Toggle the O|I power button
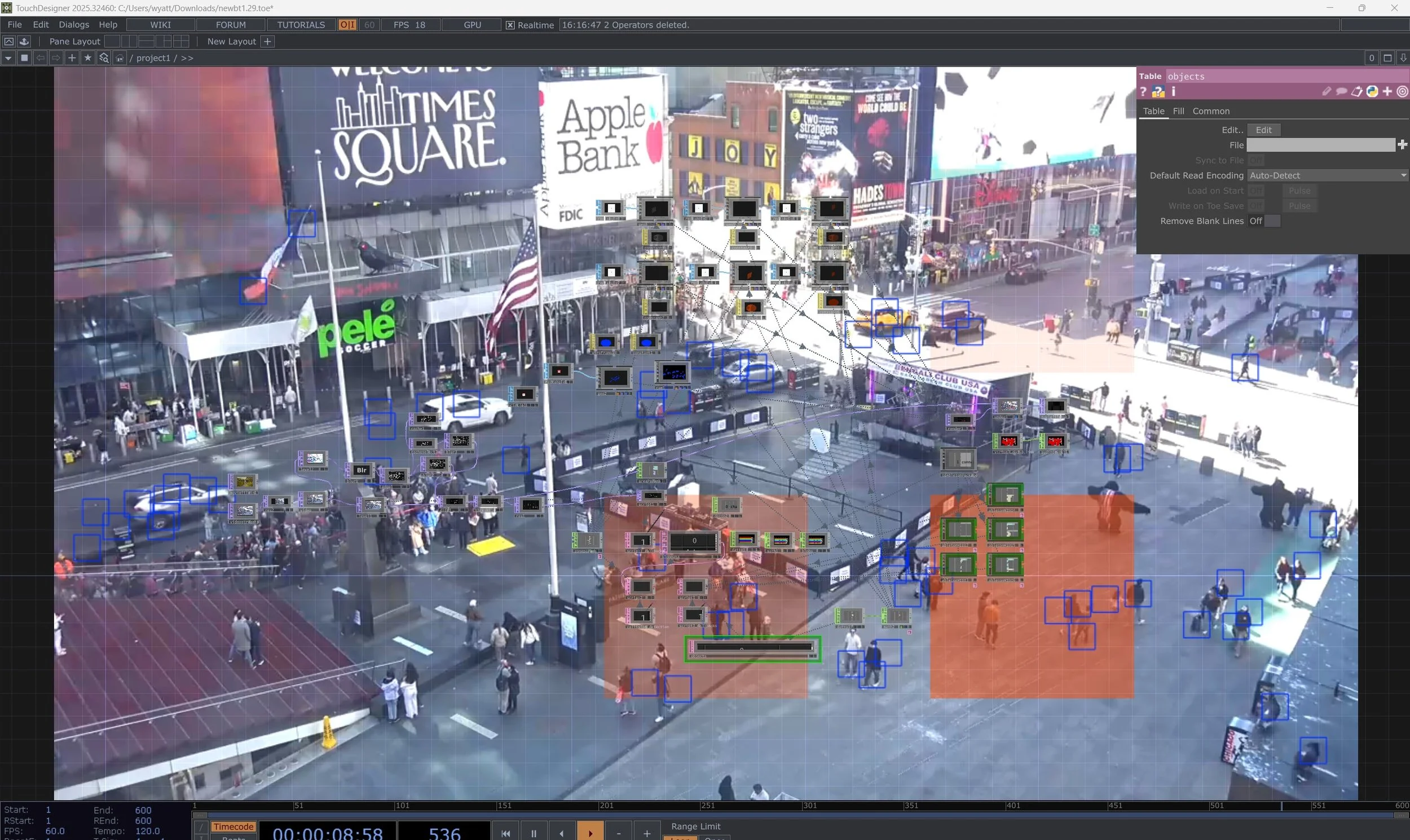The height and width of the screenshot is (840, 1410). (x=347, y=25)
